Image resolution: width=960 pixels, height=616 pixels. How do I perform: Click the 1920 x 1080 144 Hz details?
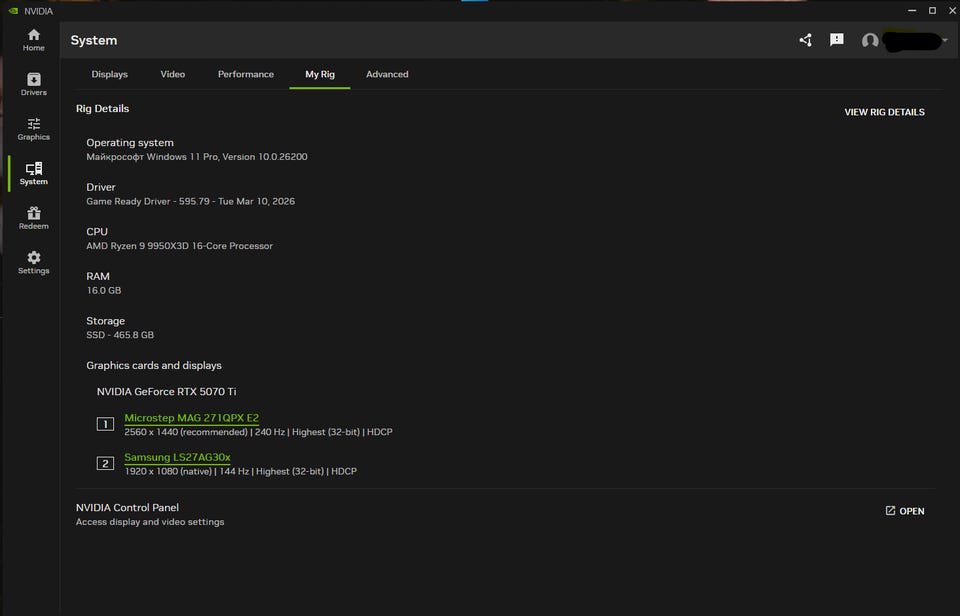241,471
